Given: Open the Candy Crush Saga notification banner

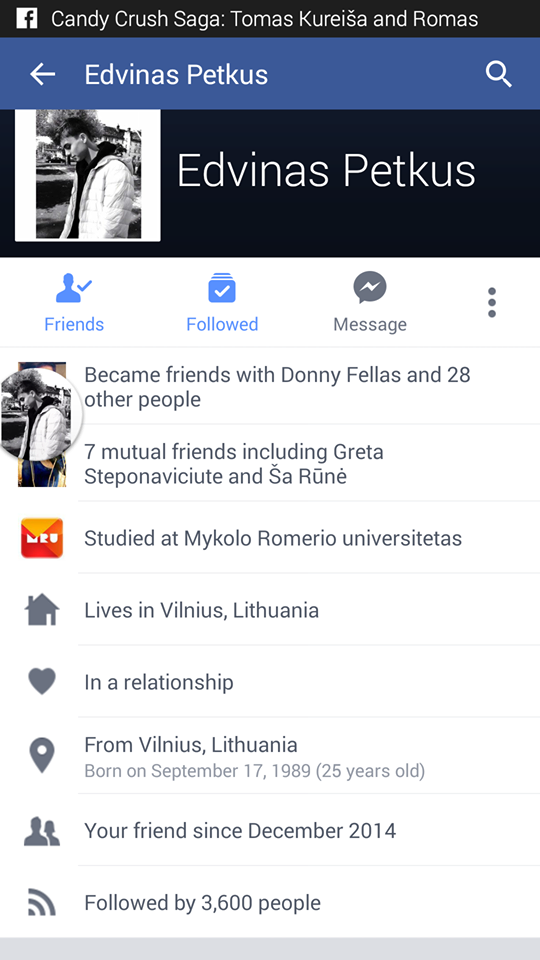Looking at the screenshot, I should point(270,19).
